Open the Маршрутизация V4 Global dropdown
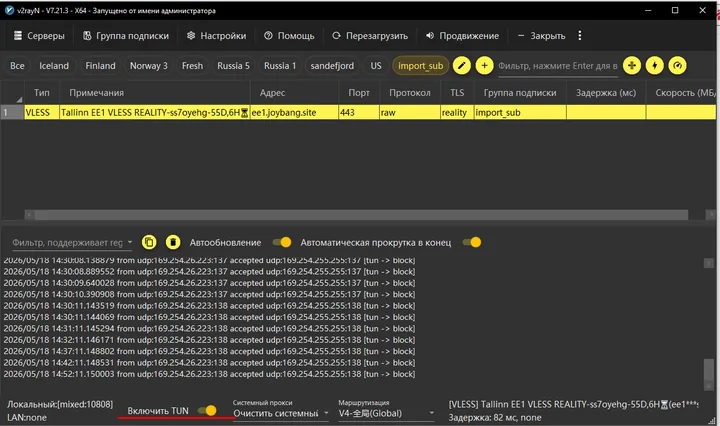The image size is (720, 426). [386, 413]
